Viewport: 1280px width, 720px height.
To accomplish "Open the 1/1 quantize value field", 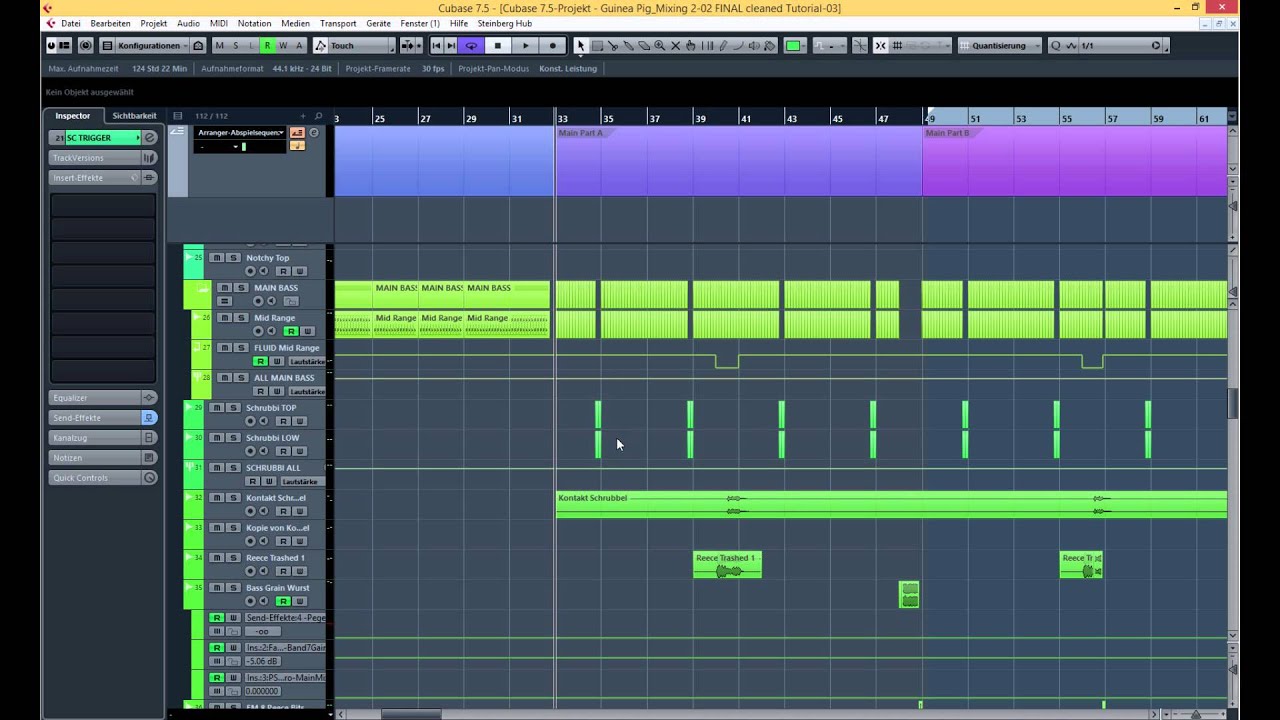I will (1120, 46).
